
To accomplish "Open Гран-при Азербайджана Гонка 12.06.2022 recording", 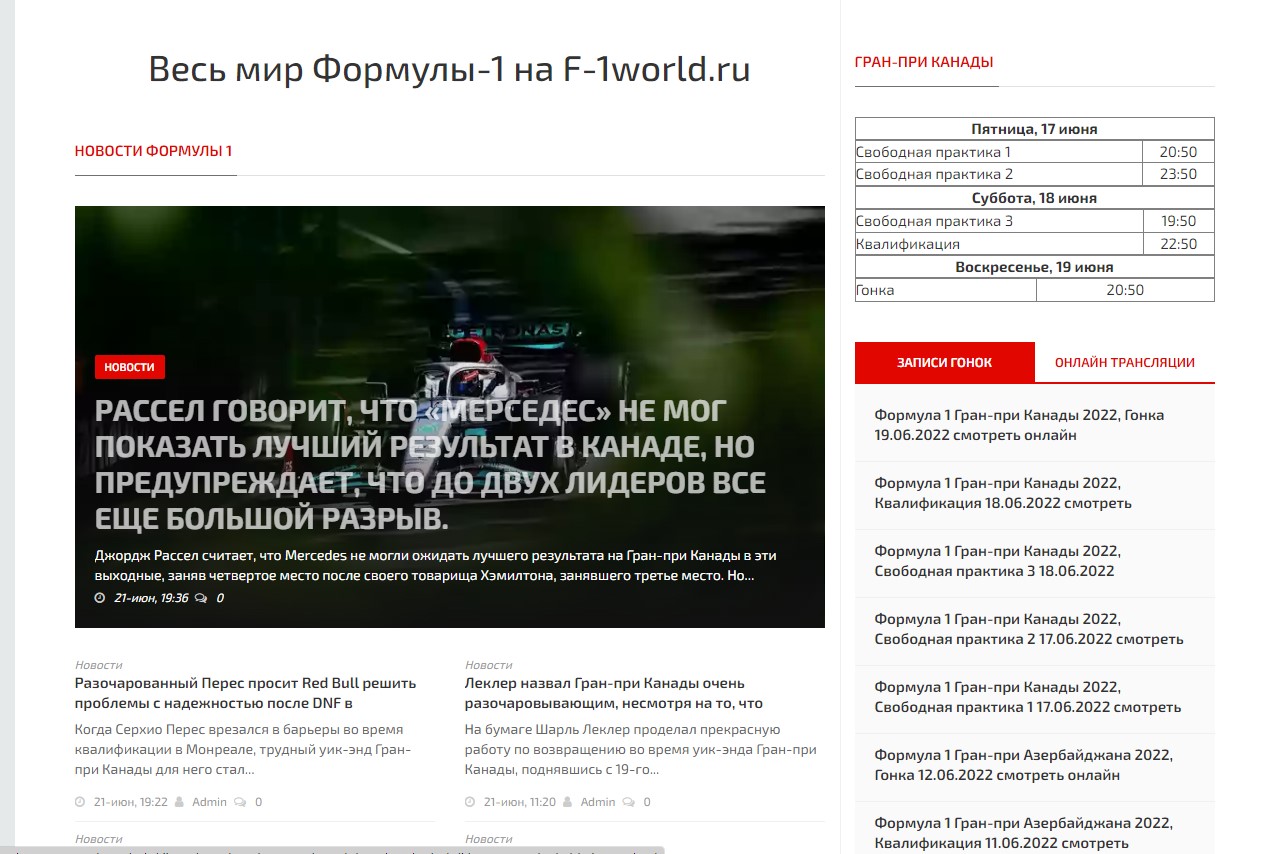I will (1024, 765).
